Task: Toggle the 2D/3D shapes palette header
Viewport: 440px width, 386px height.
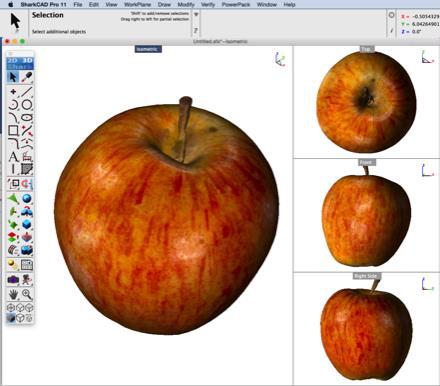Action: pyautogui.click(x=20, y=63)
